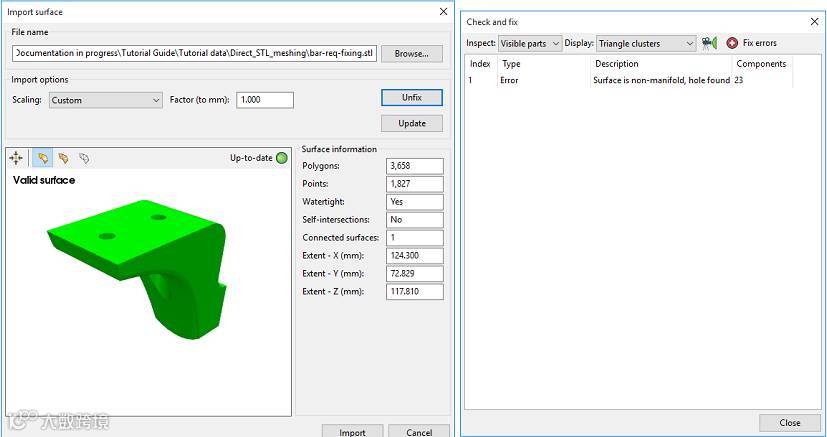Screen dimensions: 827x437
Task: Click the Self-intersections value field No
Action: [415, 220]
